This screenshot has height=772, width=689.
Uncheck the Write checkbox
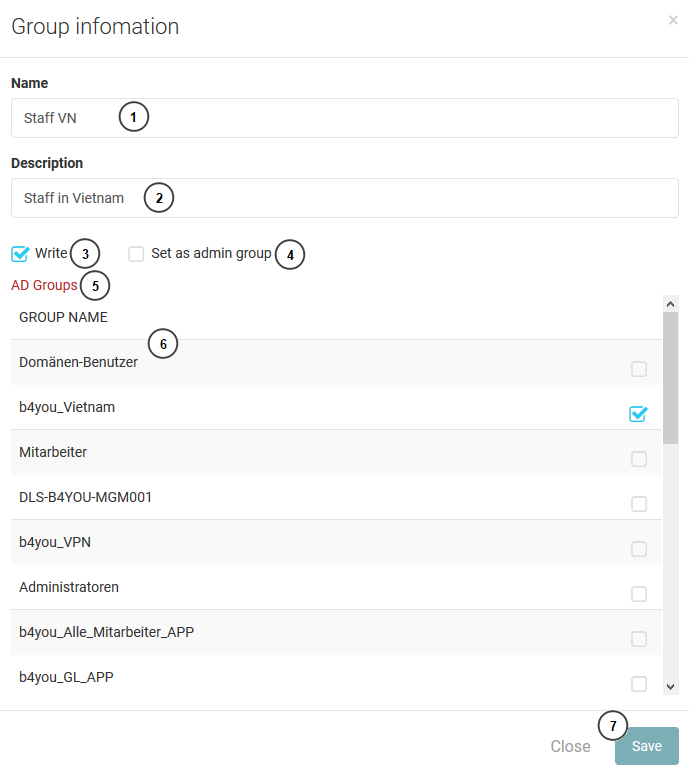[x=20, y=254]
